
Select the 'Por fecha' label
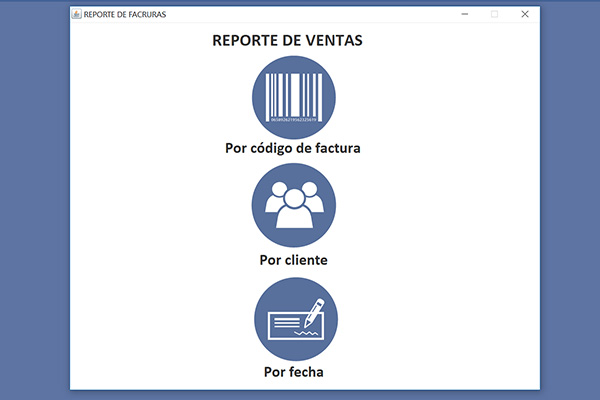pos(293,372)
